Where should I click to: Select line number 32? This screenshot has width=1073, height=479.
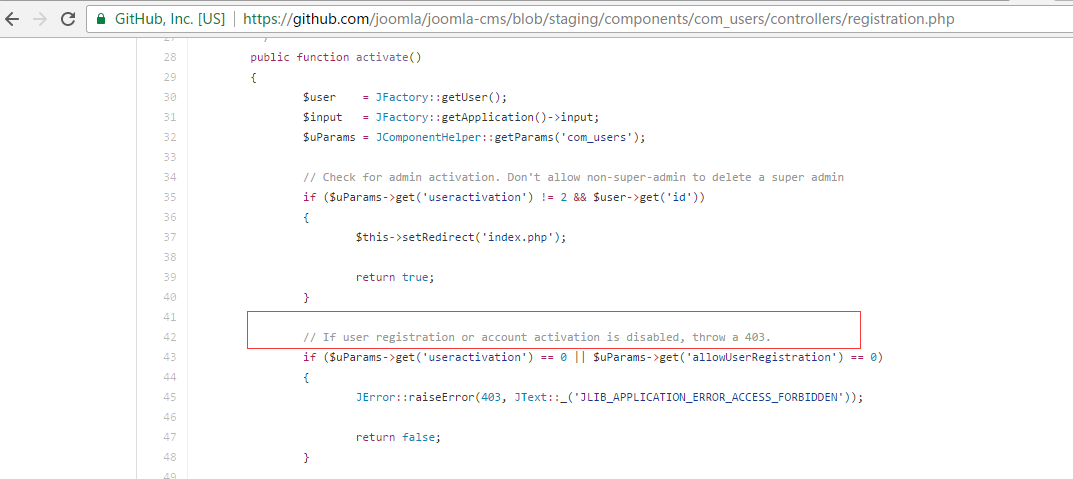170,137
